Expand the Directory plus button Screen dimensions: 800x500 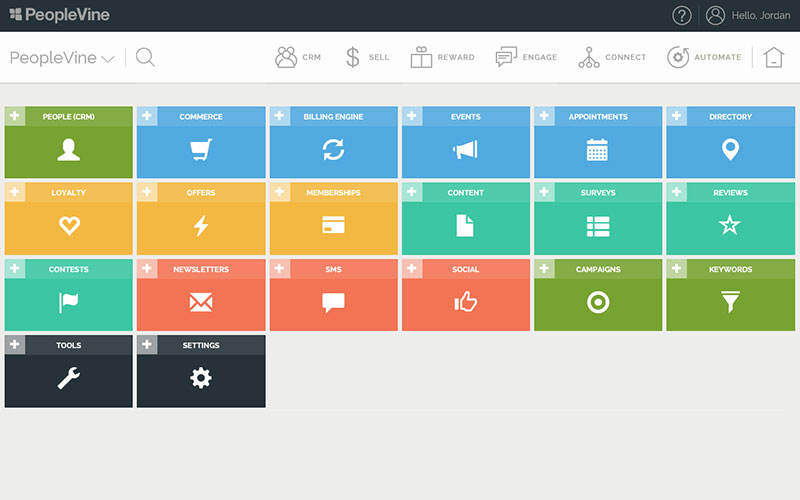coord(677,116)
